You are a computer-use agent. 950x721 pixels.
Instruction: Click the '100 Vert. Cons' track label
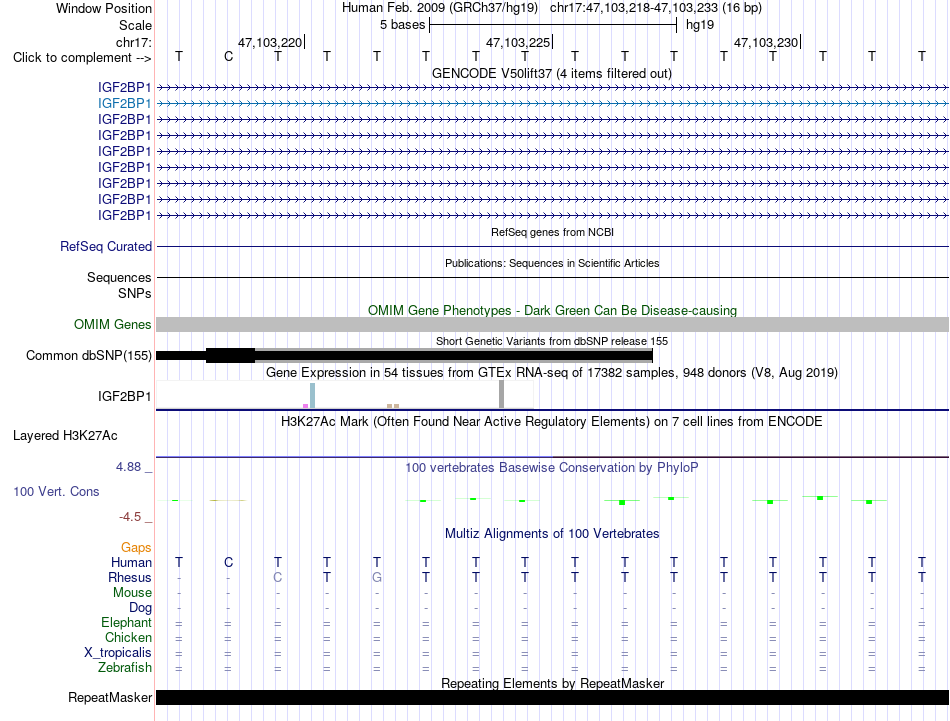click(56, 491)
